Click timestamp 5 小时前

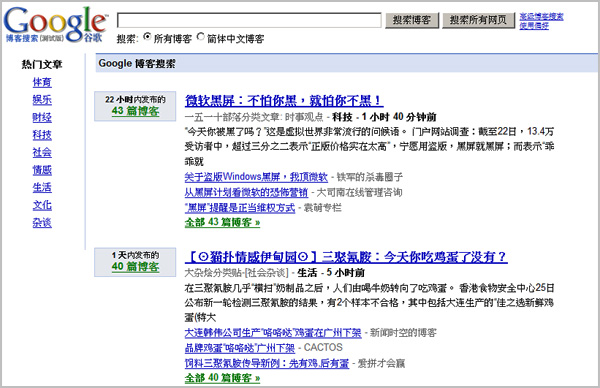(x=345, y=272)
